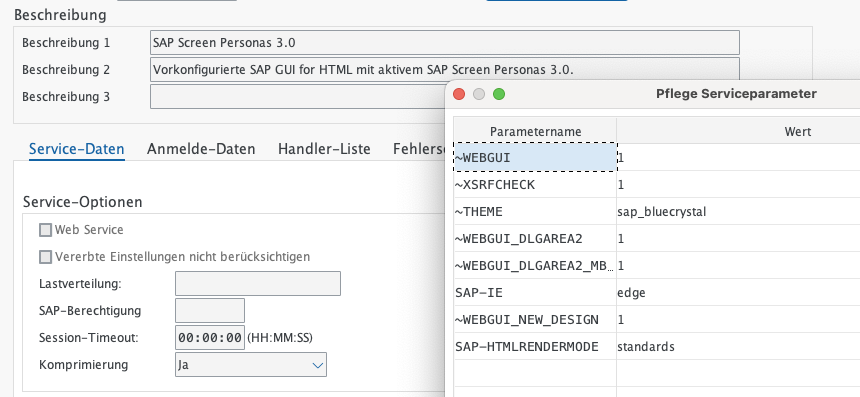
Task: Select the SAP-HTMLRENDERMODE parameter cell
Action: [x=535, y=346]
